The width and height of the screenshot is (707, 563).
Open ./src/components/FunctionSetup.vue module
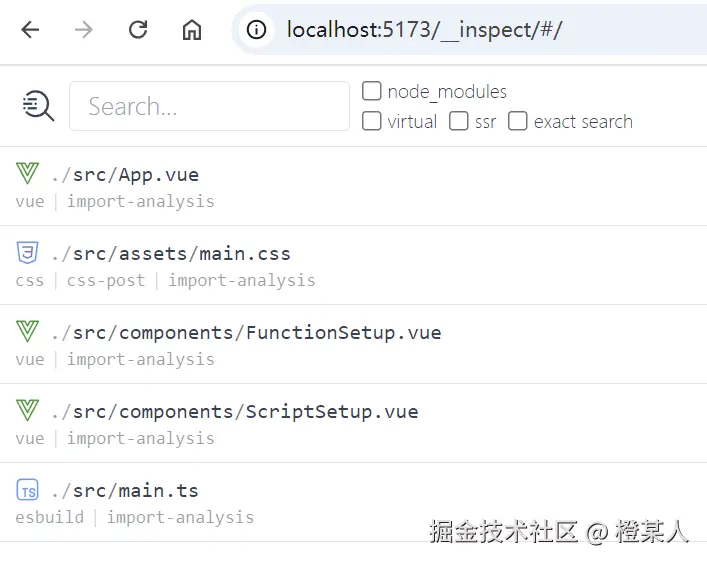coord(354,344)
